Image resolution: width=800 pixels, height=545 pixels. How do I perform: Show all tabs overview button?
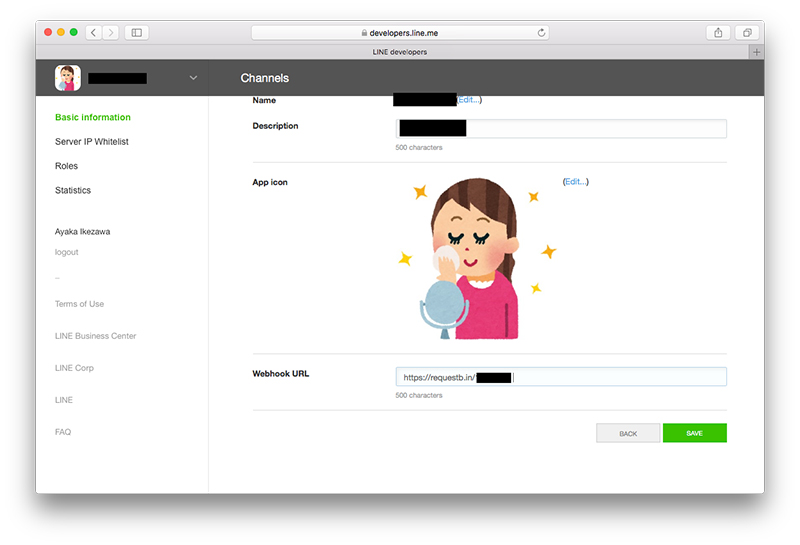click(x=747, y=33)
